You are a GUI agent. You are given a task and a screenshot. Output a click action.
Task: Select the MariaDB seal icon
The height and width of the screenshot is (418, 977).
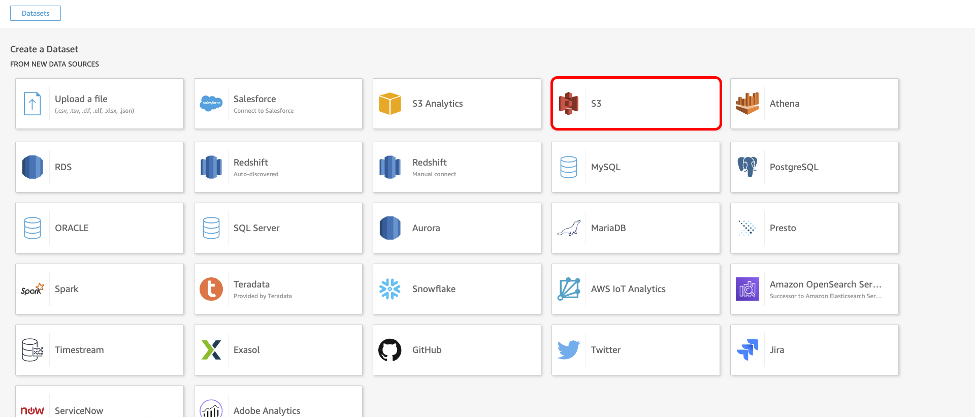[x=568, y=228]
